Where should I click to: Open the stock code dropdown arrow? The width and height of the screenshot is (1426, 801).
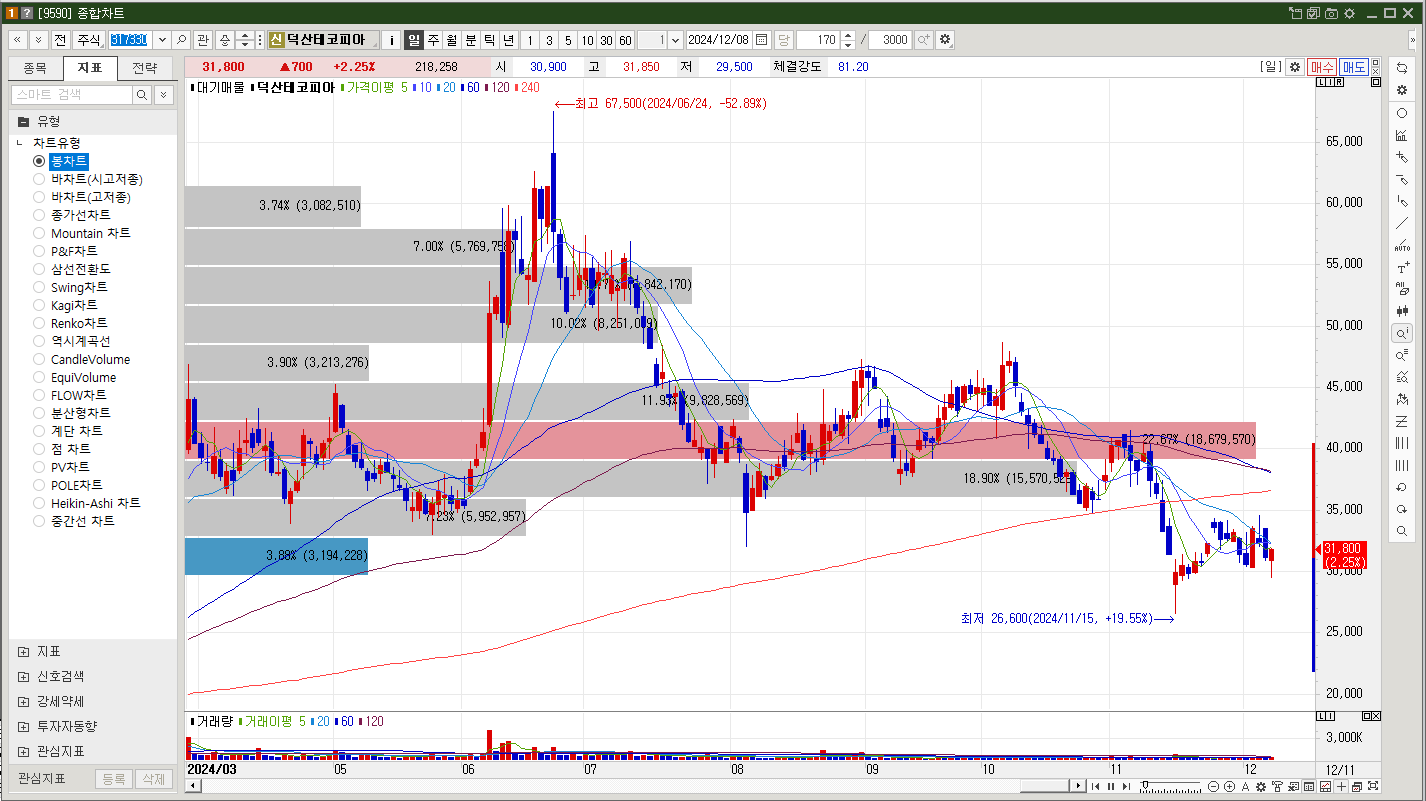(161, 40)
